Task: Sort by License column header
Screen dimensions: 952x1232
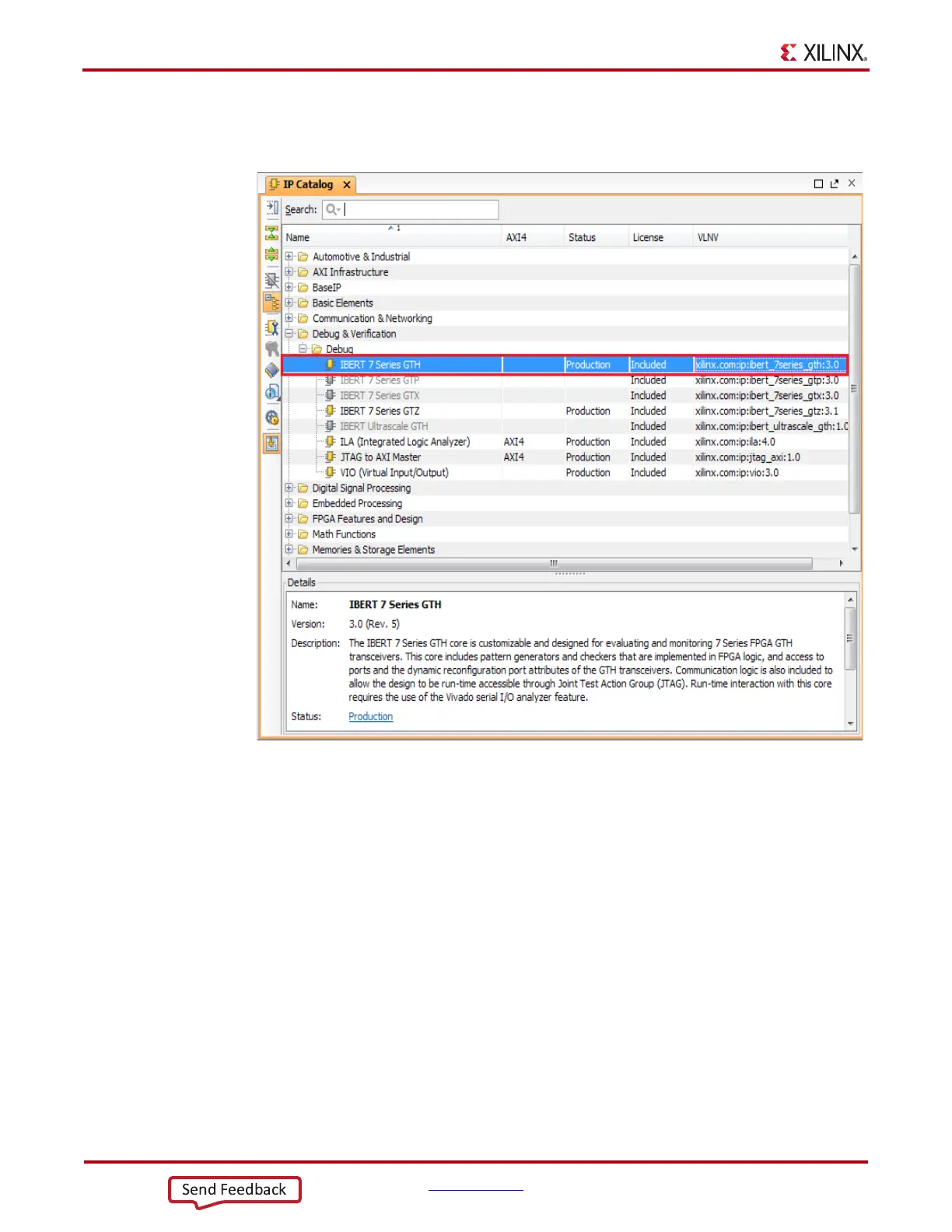Action: [x=660, y=237]
